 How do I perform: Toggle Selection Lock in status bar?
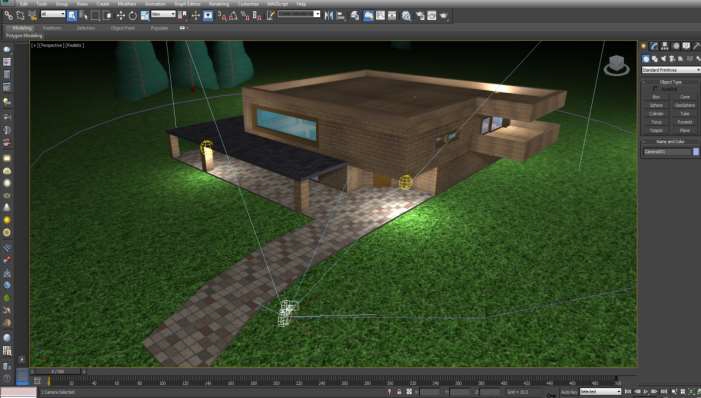pyautogui.click(x=399, y=392)
